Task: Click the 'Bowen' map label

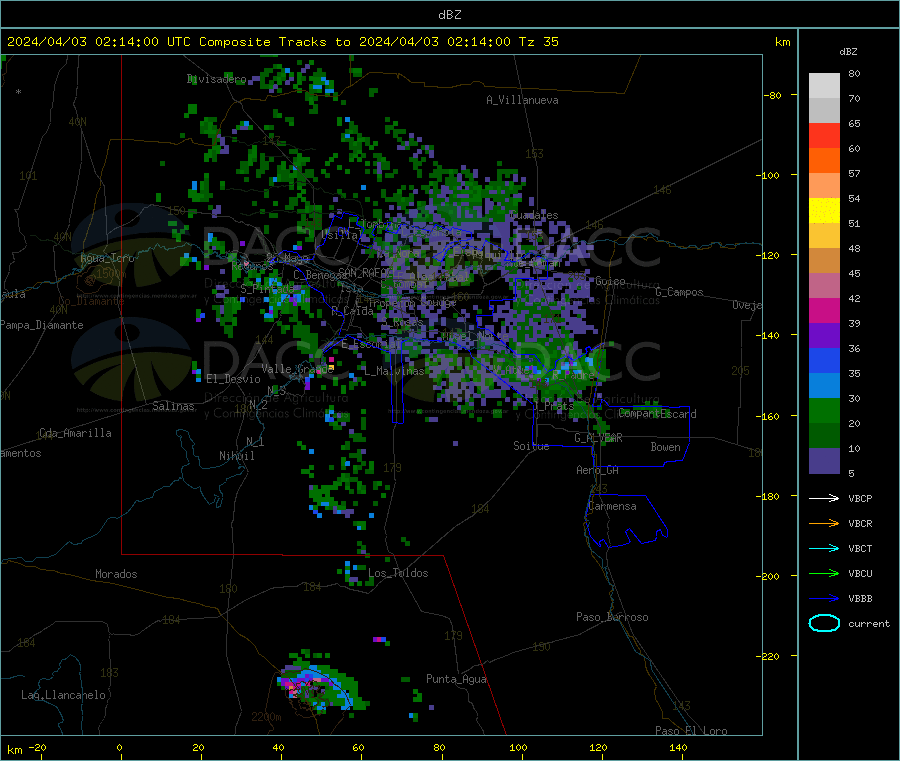Action: click(665, 446)
